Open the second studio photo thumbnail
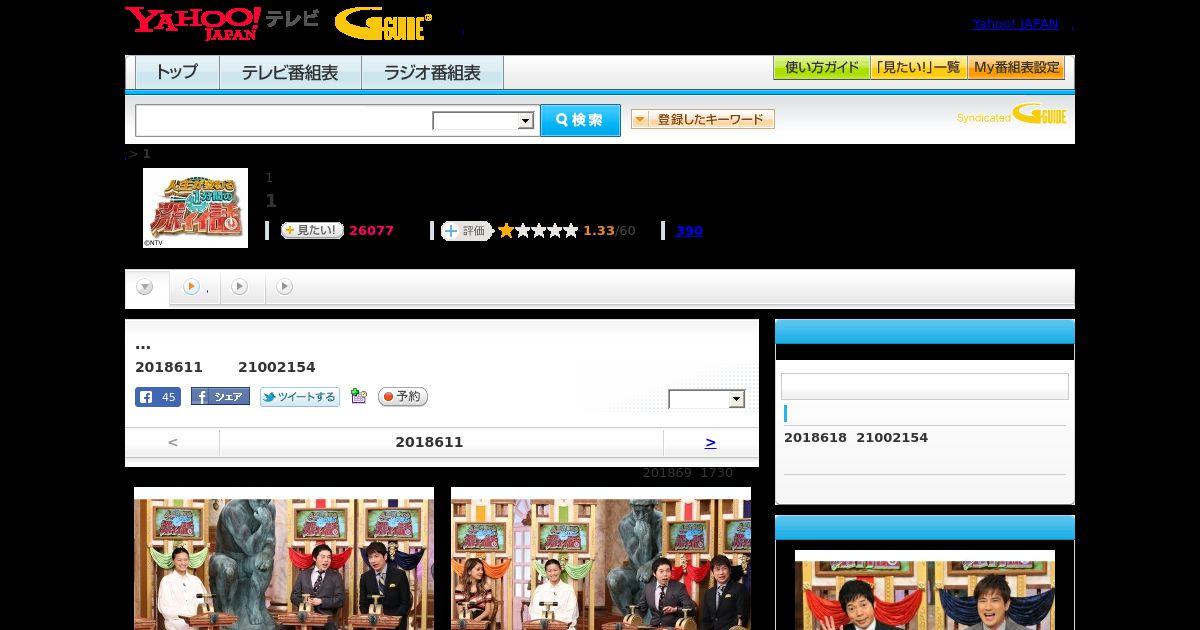Image resolution: width=1200 pixels, height=630 pixels. pyautogui.click(x=601, y=558)
